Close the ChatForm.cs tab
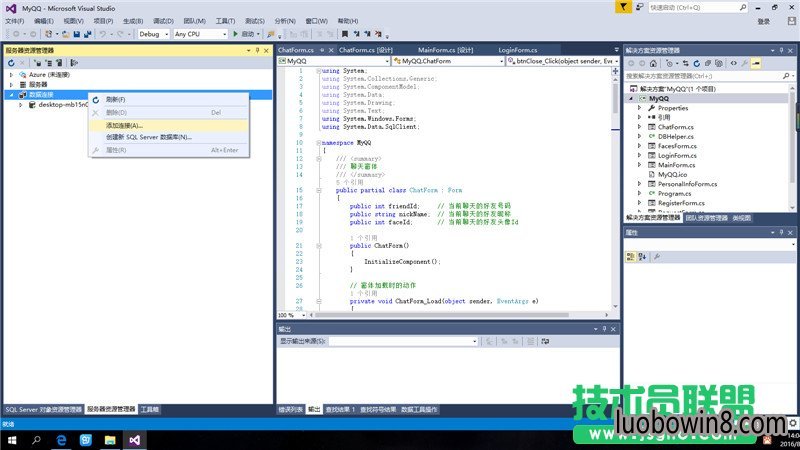Screen dimensions: 800x450 pos(331,50)
